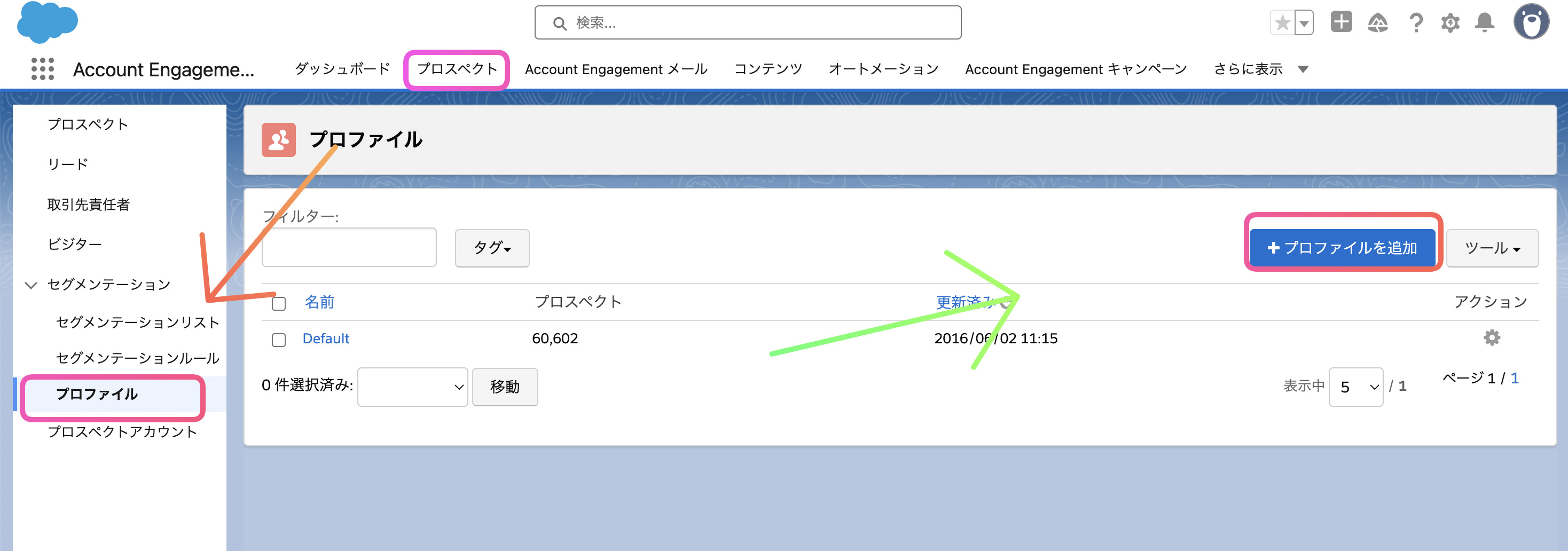
Task: Open the setup gear icon in header
Action: coord(1451,23)
